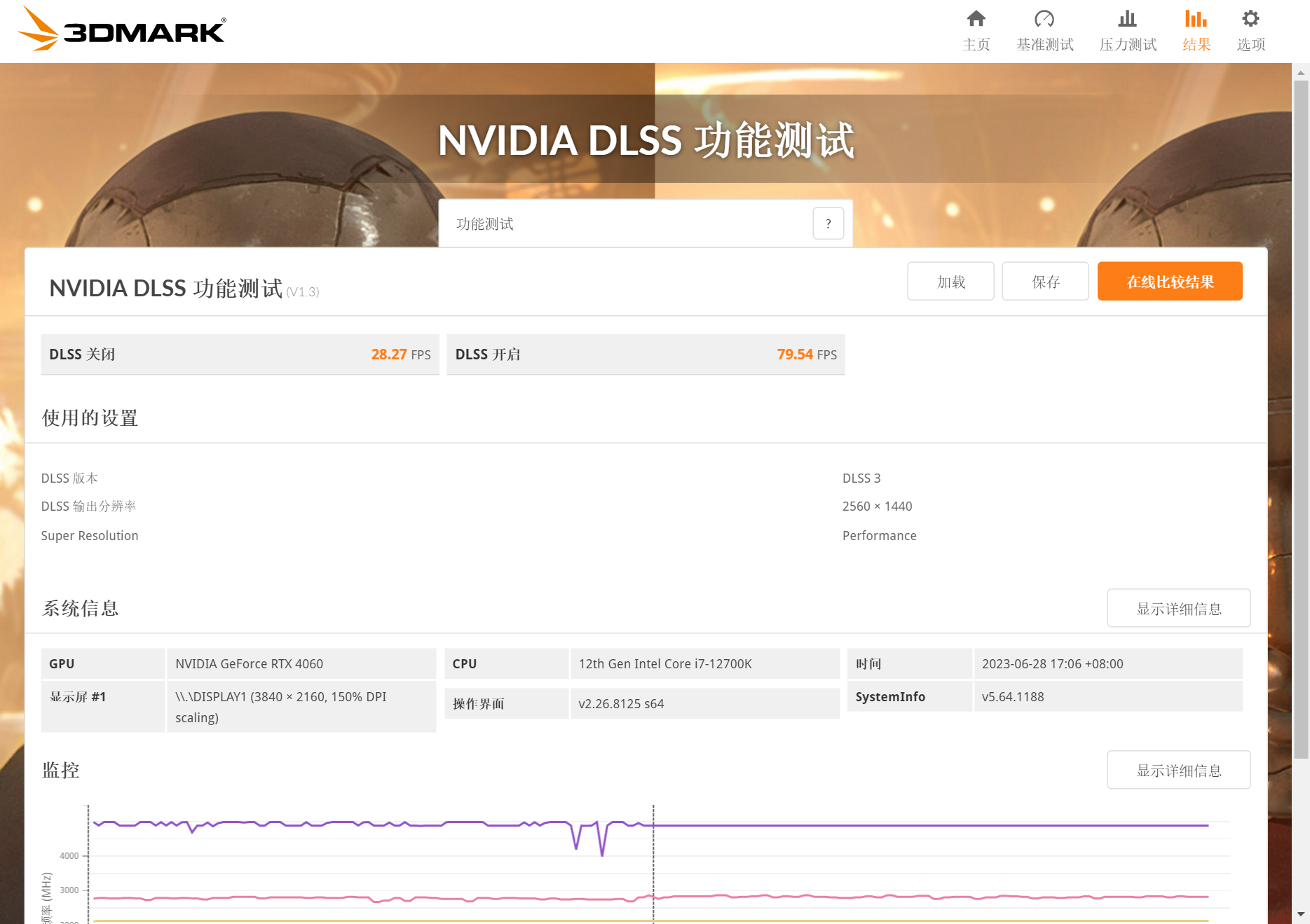Open the question mark help button

click(x=828, y=223)
